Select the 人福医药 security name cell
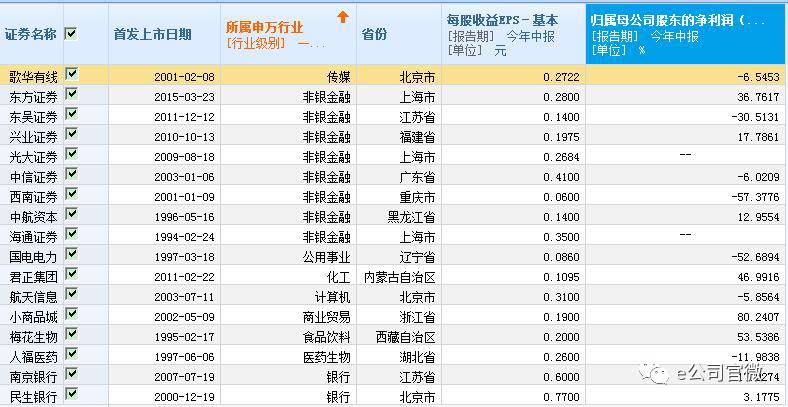Image resolution: width=788 pixels, height=407 pixels. click(32, 357)
